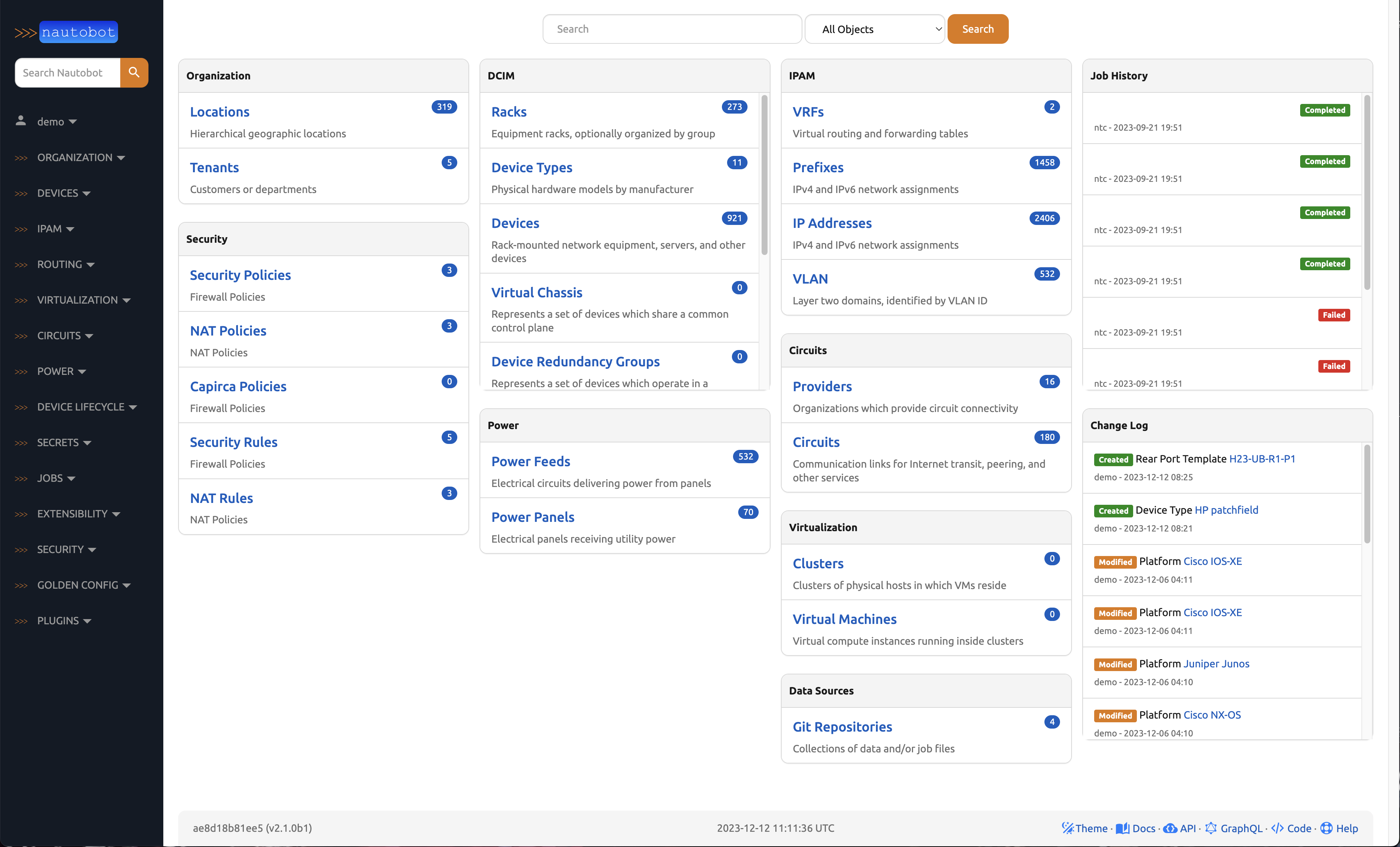Screen dimensions: 1400x847
Task: Click the sidebar search magnifier icon
Action: tap(134, 73)
